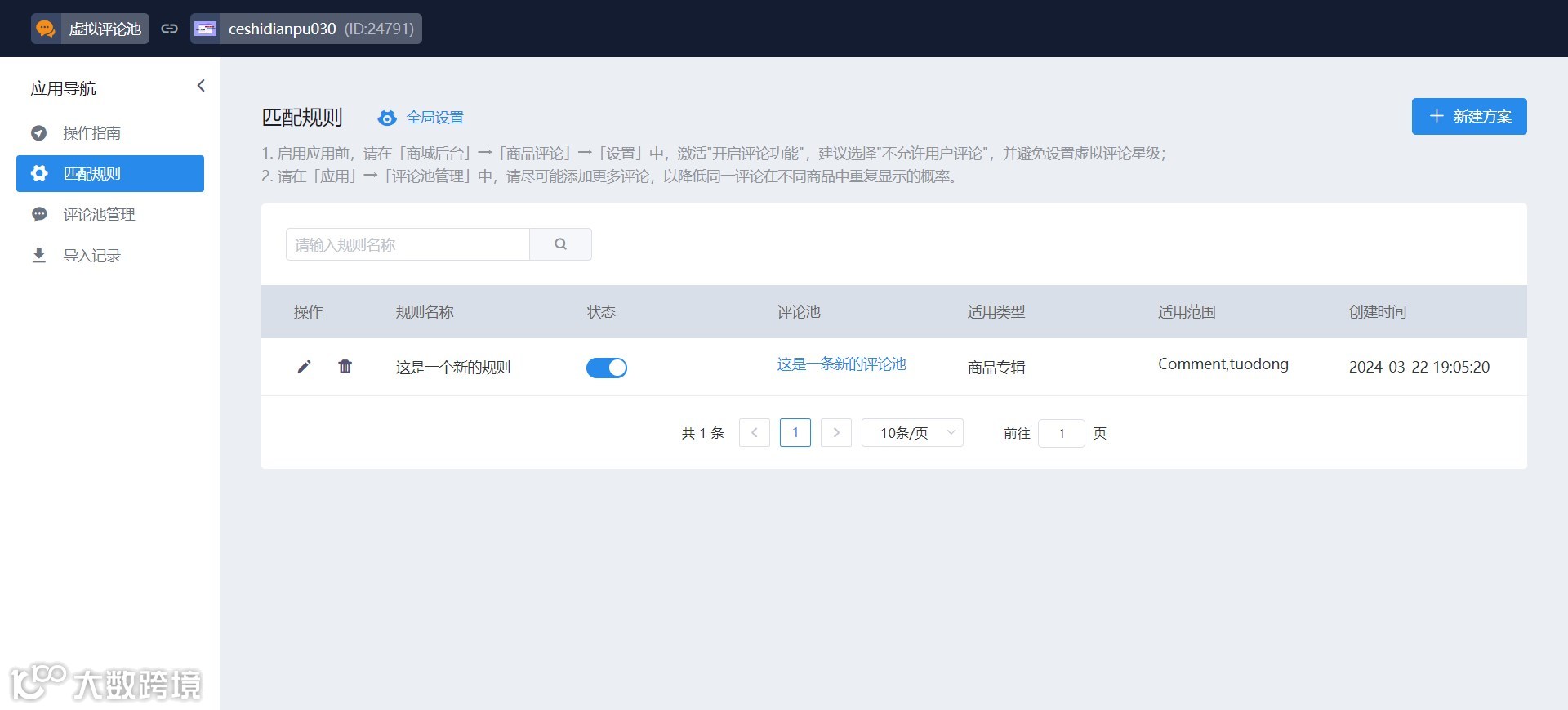Click the 共 1 条 total count text
The width and height of the screenshot is (1568, 710).
703,433
